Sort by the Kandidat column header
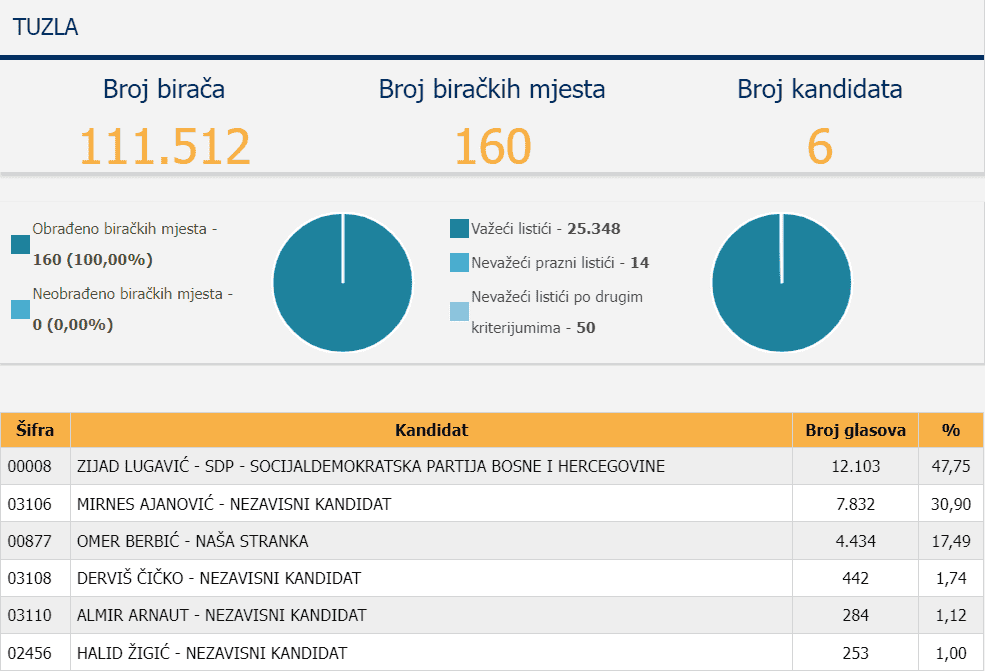This screenshot has width=985, height=671. 431,430
